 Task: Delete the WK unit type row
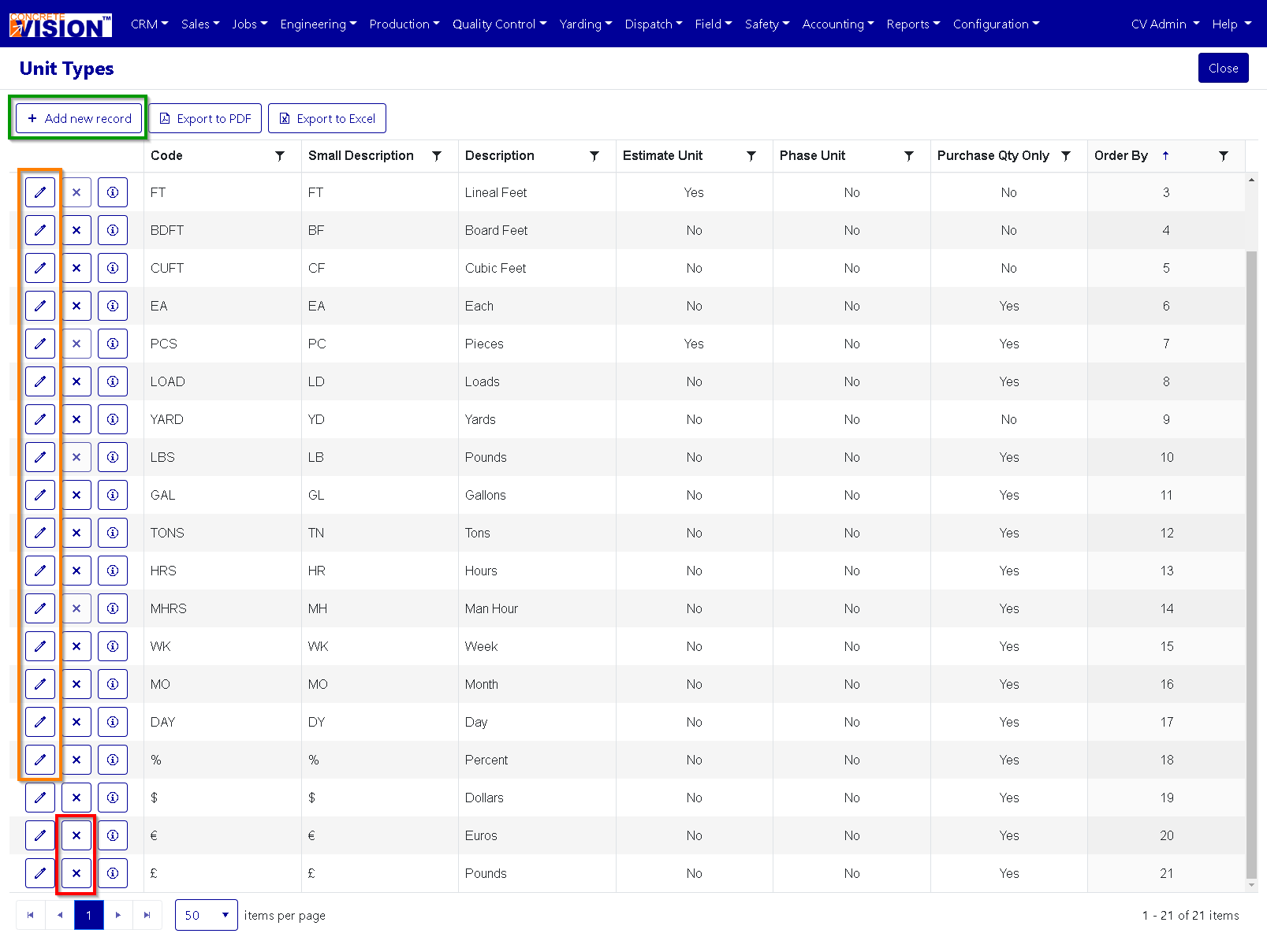click(x=76, y=646)
